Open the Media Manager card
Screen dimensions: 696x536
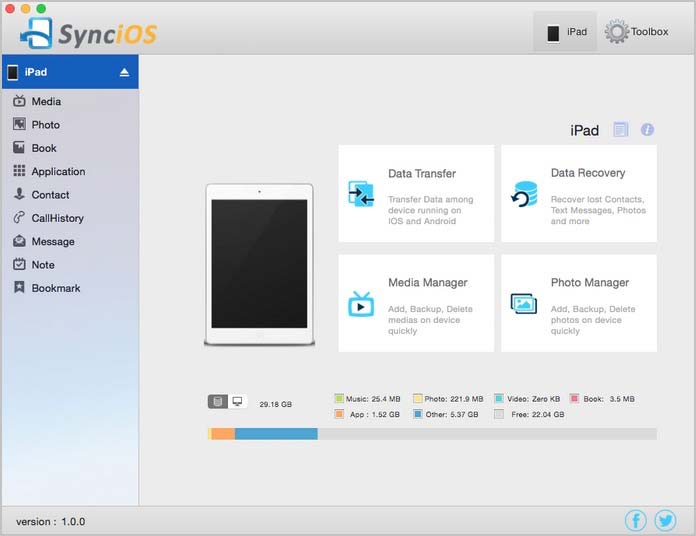[x=416, y=303]
